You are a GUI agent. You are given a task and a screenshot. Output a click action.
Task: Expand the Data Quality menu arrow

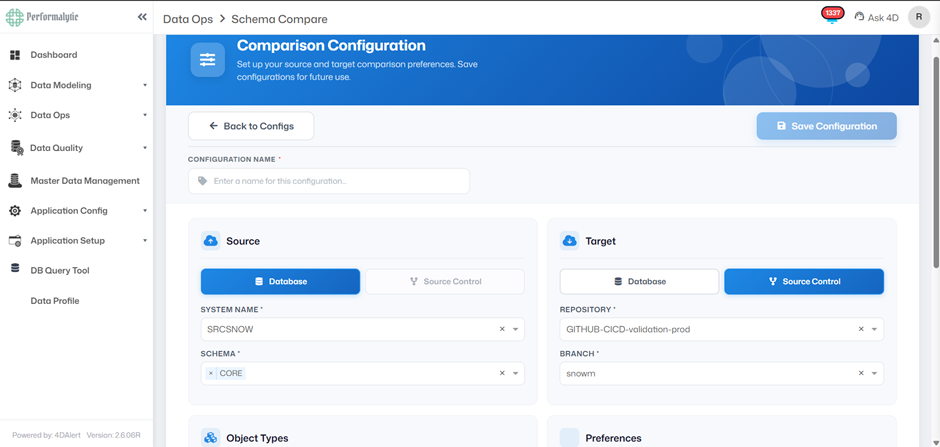(144, 148)
